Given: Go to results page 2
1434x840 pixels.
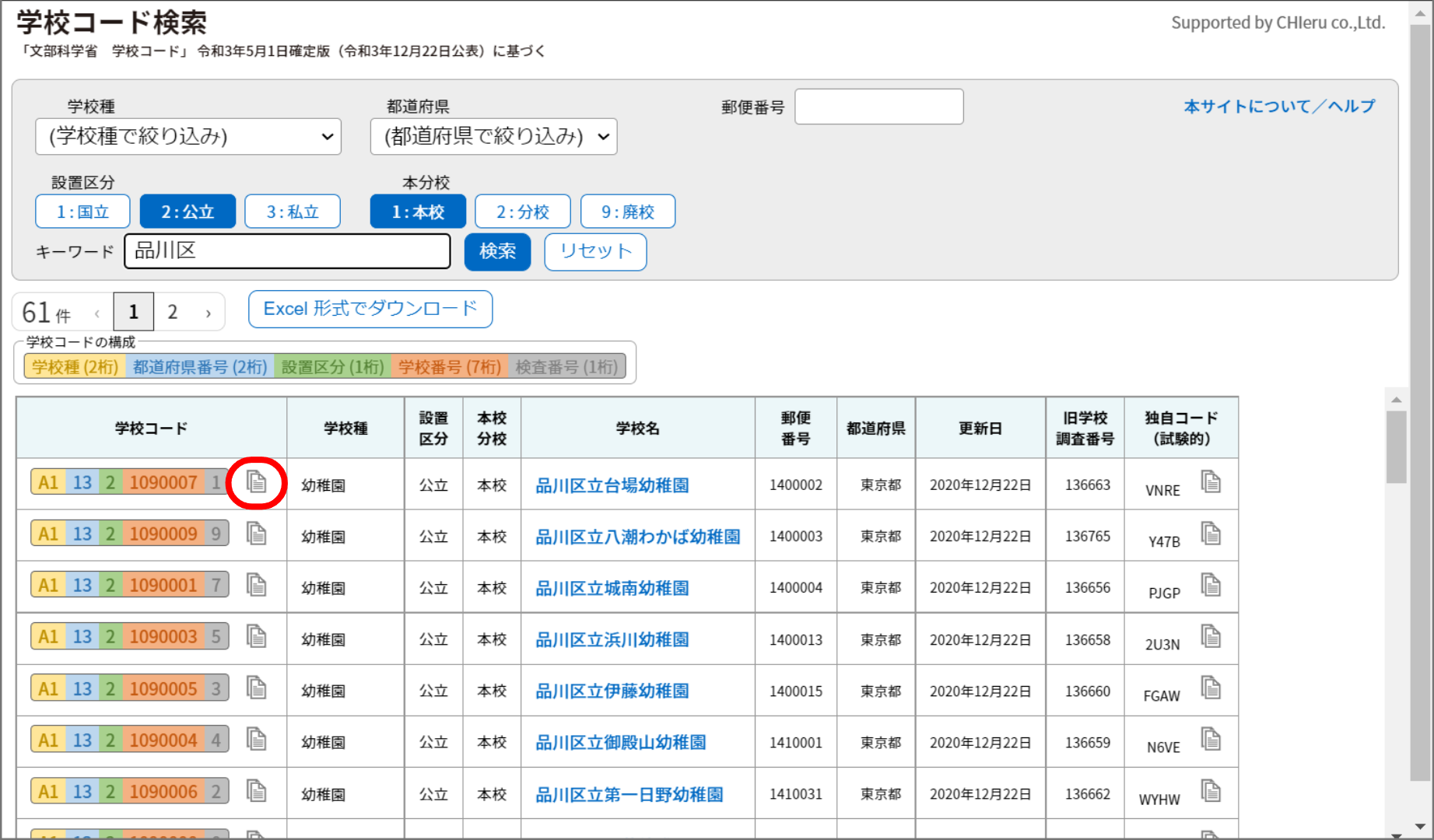Looking at the screenshot, I should 173,312.
